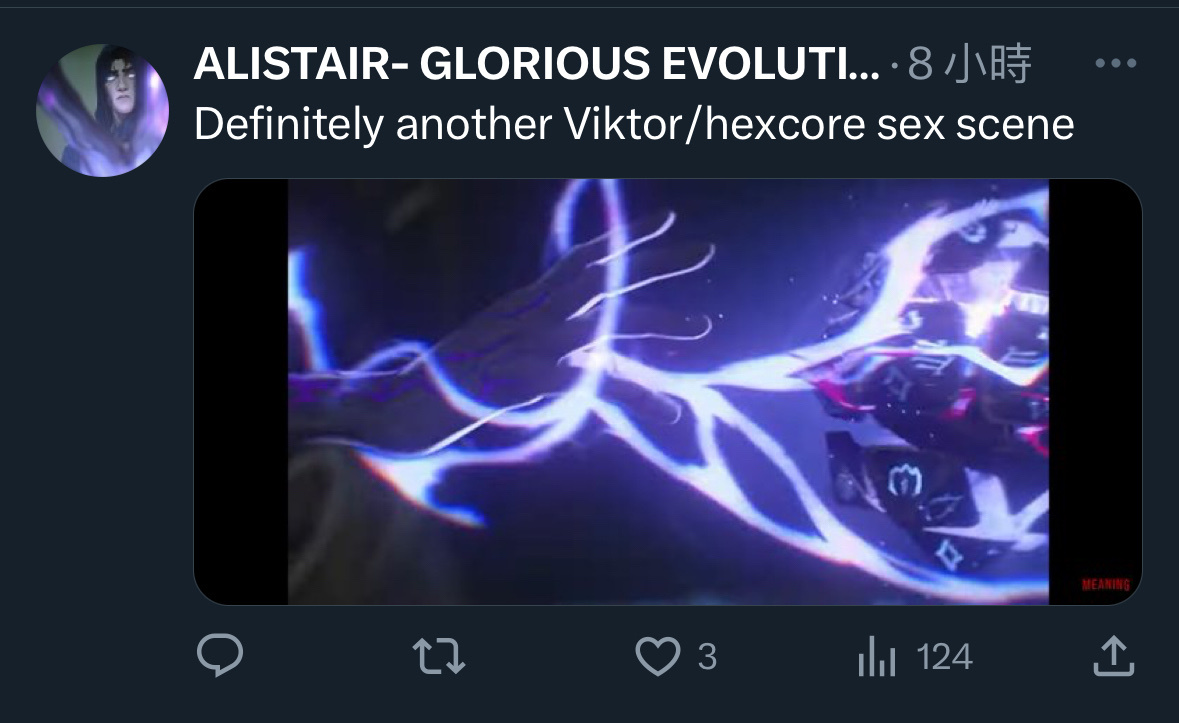Open view analytics bar chart icon
Image resolution: width=1179 pixels, height=723 pixels.
coord(876,656)
